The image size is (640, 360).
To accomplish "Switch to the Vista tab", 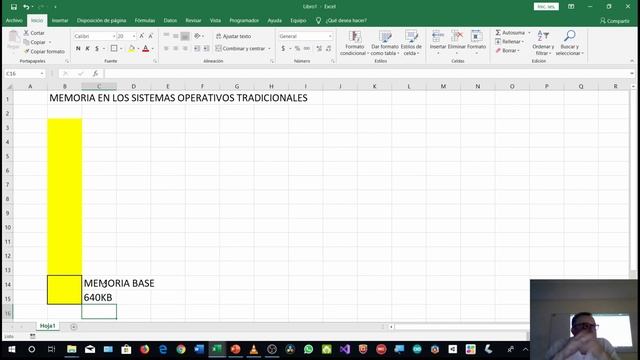I will point(215,20).
